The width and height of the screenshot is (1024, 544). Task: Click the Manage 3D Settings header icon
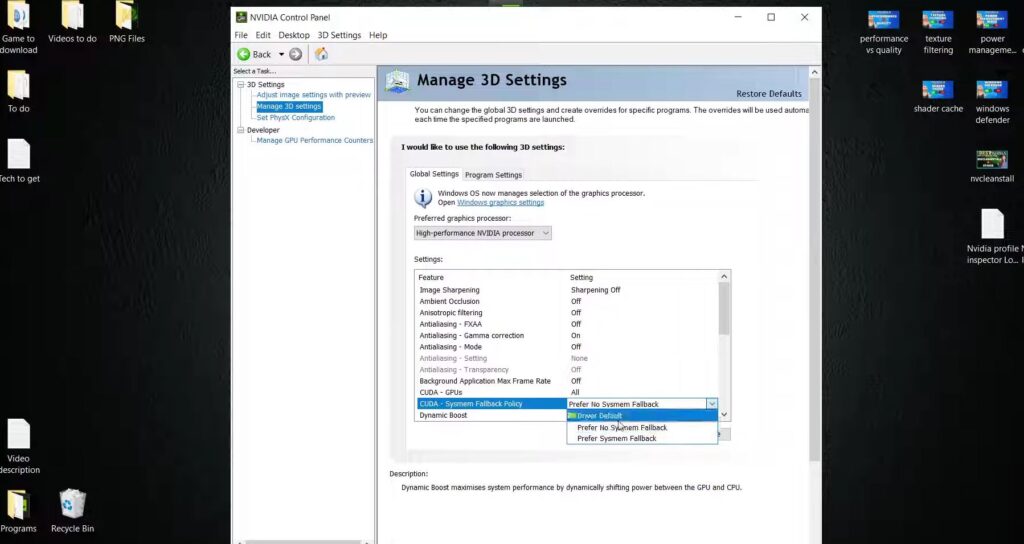(x=398, y=82)
